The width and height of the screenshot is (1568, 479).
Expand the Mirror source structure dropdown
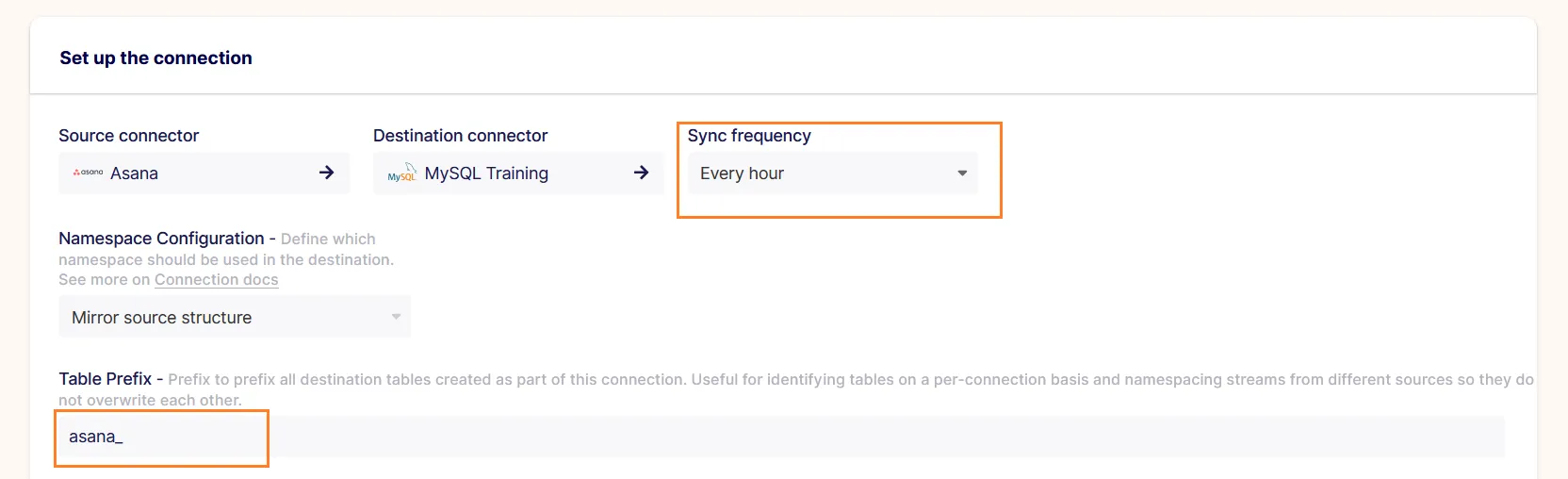(x=235, y=317)
